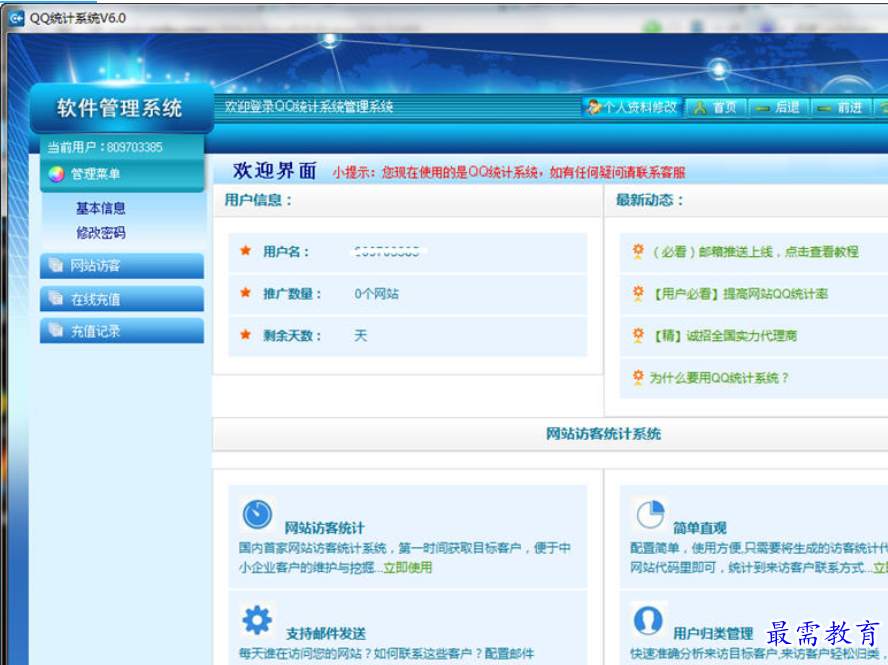888x665 pixels.
Task: Collapse the 管理菜单 section header
Action: click(122, 174)
